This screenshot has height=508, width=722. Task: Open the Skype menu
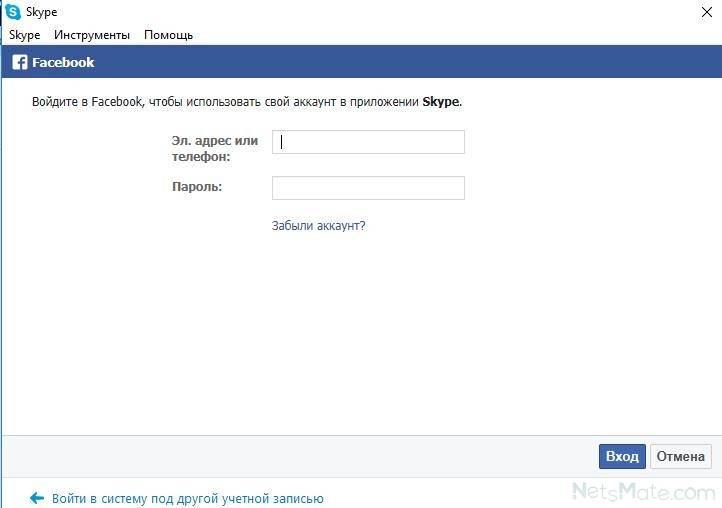pyautogui.click(x=24, y=35)
